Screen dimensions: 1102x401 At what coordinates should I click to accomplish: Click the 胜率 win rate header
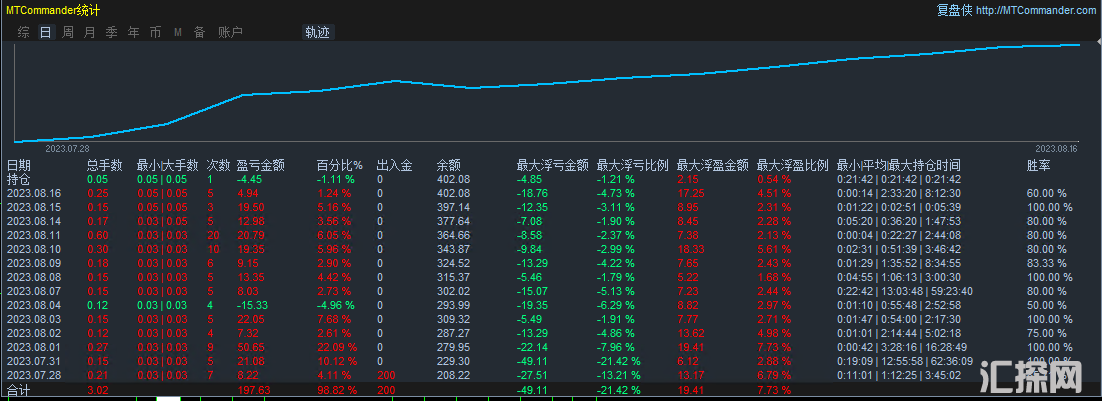tap(1038, 165)
